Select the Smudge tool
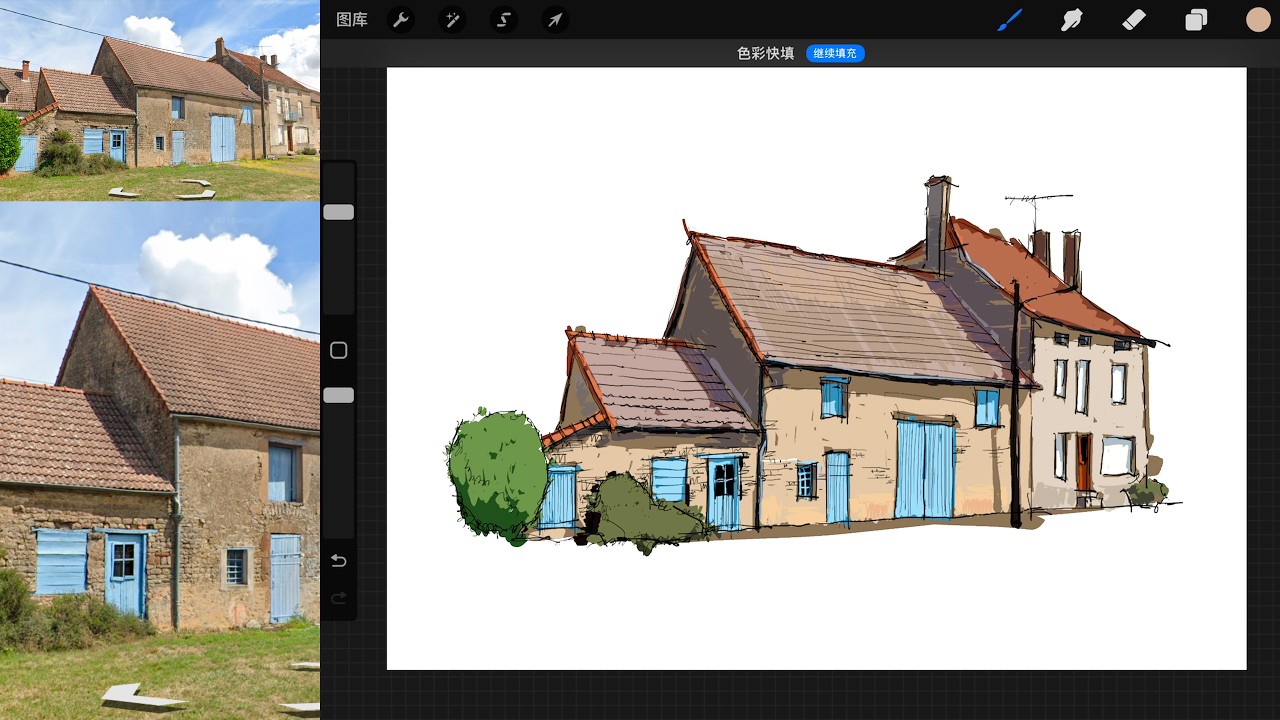Screen dimensions: 1280x720 (x=1072, y=20)
